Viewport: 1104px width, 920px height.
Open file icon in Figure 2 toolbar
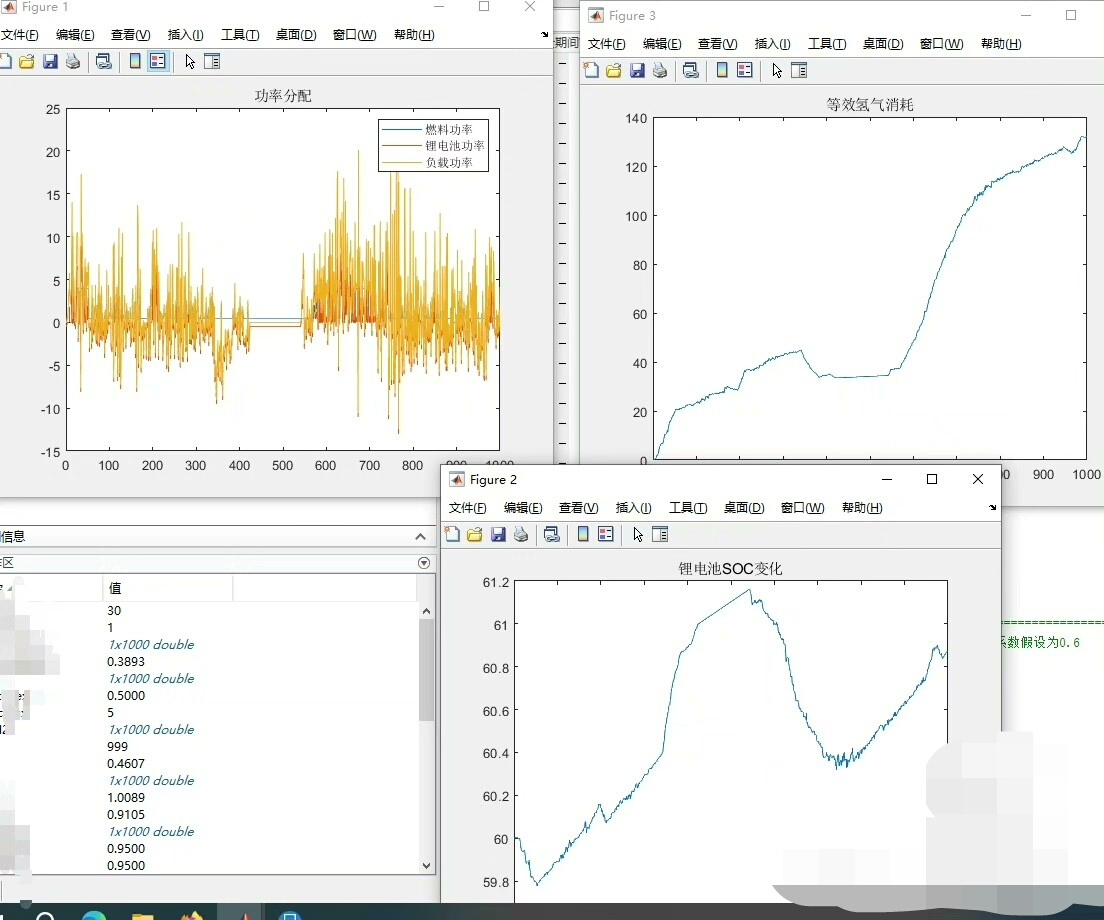click(x=475, y=534)
